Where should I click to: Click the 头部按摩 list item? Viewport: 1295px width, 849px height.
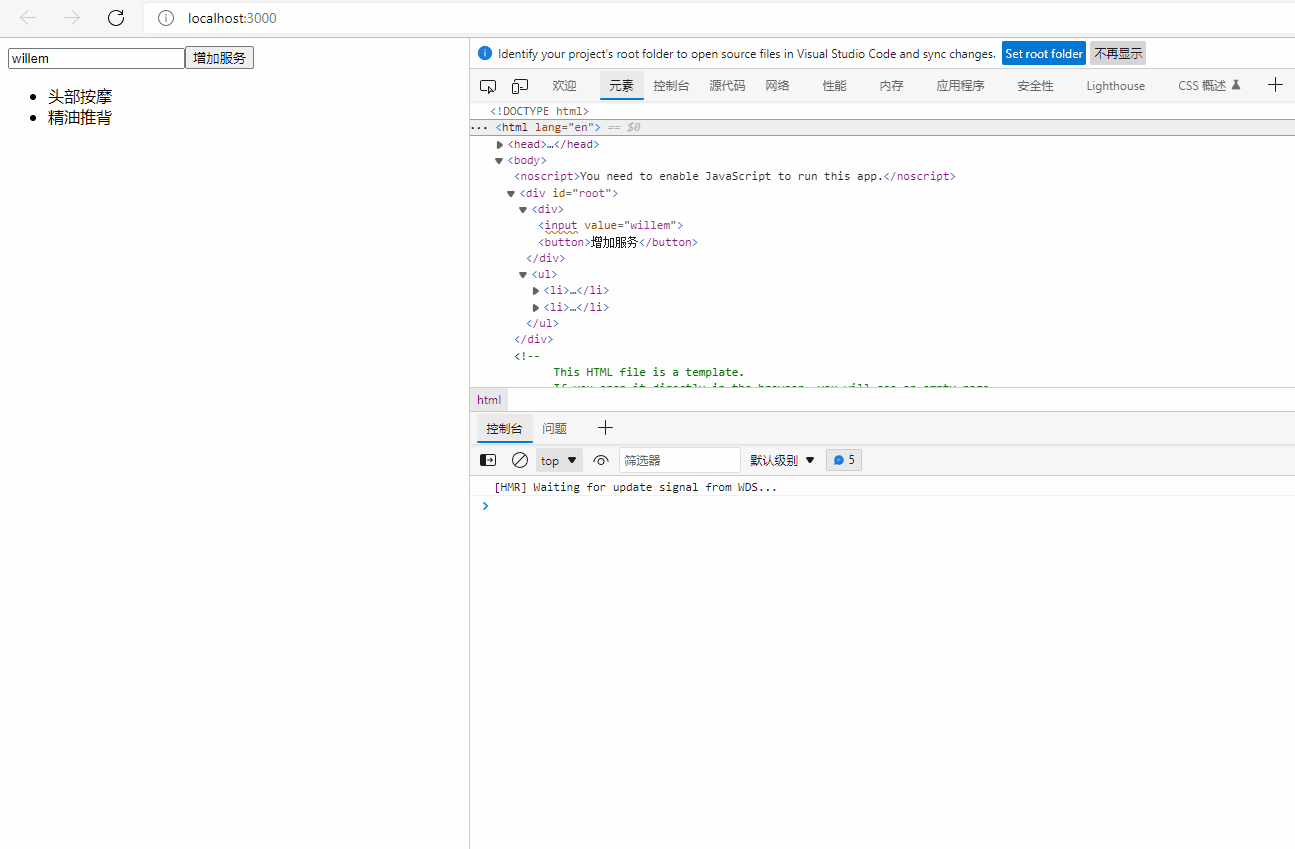(80, 97)
